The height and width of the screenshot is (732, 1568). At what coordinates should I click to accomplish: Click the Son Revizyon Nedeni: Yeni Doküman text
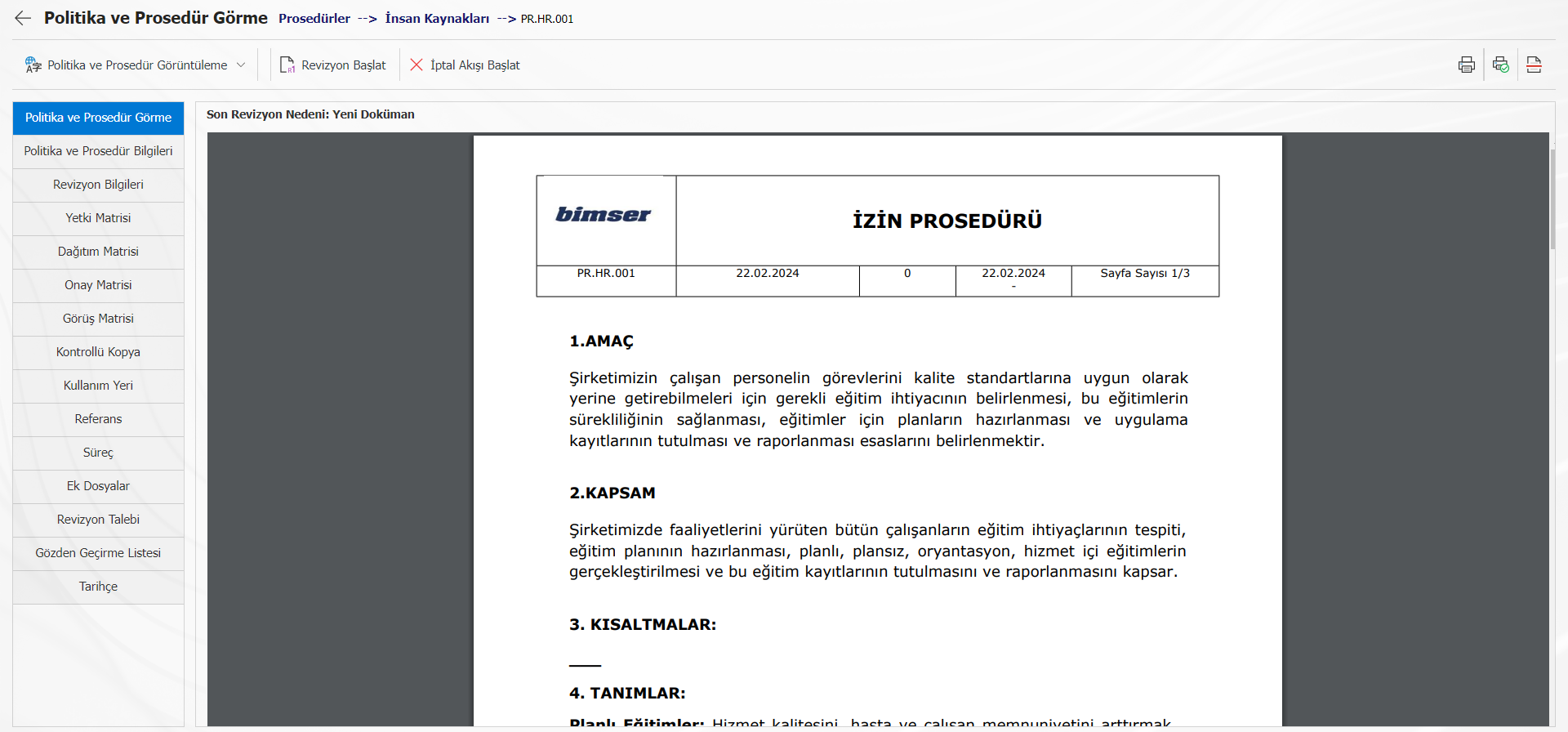tap(310, 114)
